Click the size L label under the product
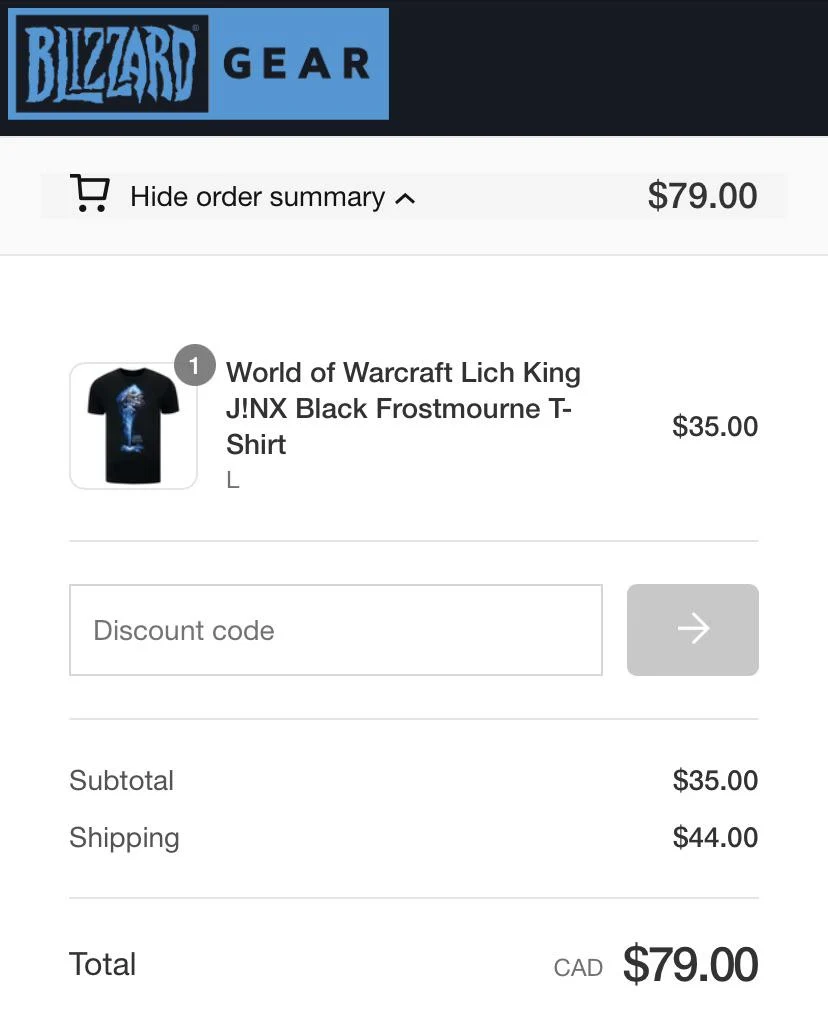The image size is (828, 1026). click(231, 480)
